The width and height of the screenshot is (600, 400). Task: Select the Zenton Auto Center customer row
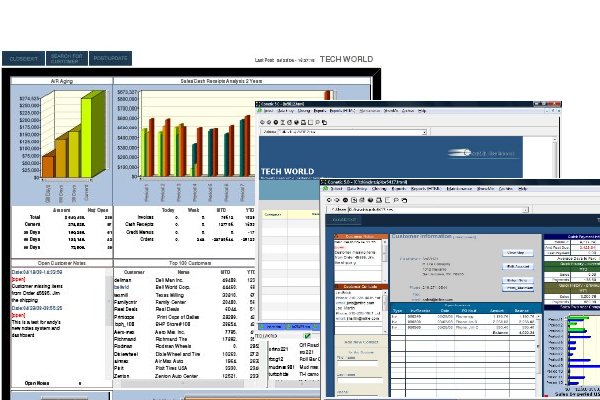tap(184, 376)
